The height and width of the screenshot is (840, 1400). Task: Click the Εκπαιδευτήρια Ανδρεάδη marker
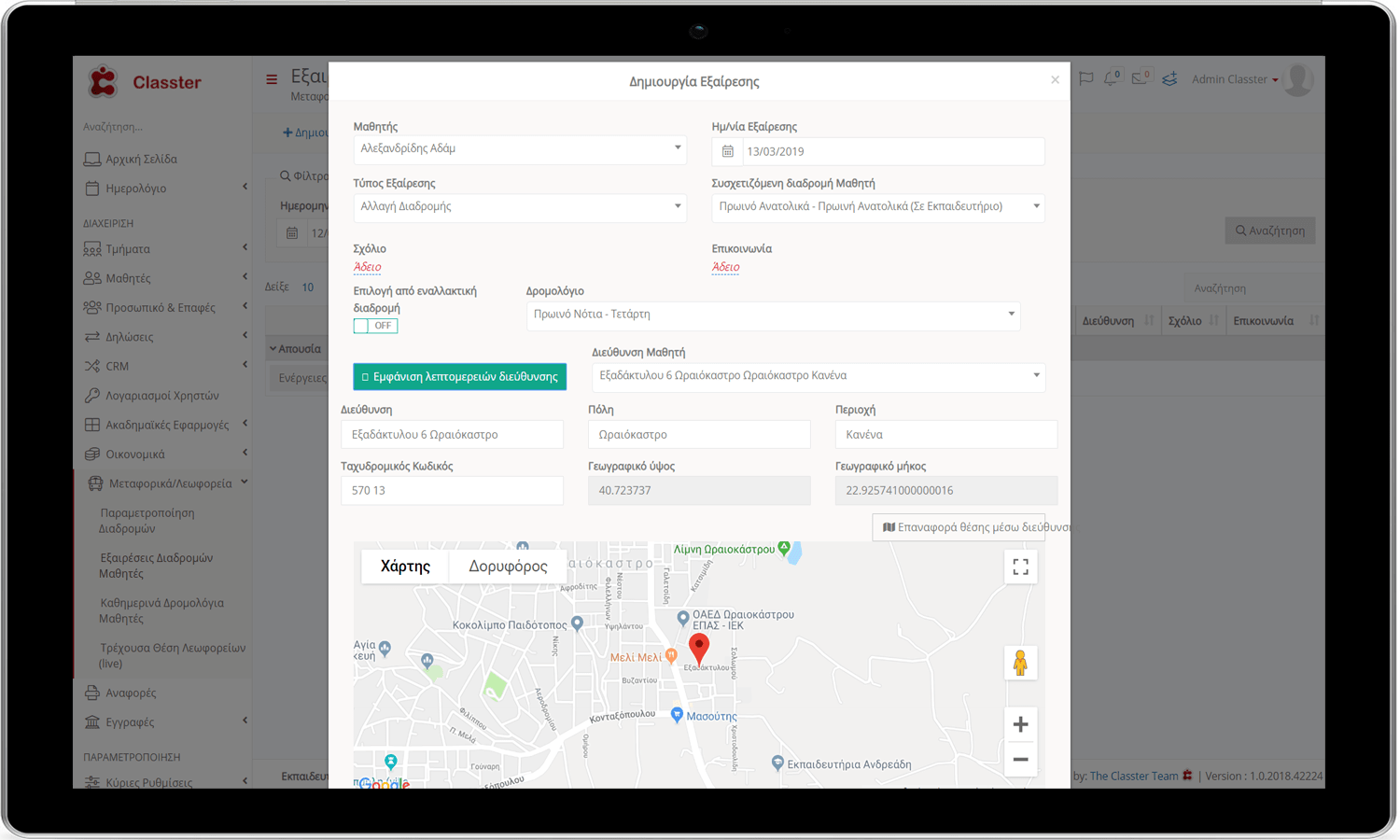[x=777, y=763]
